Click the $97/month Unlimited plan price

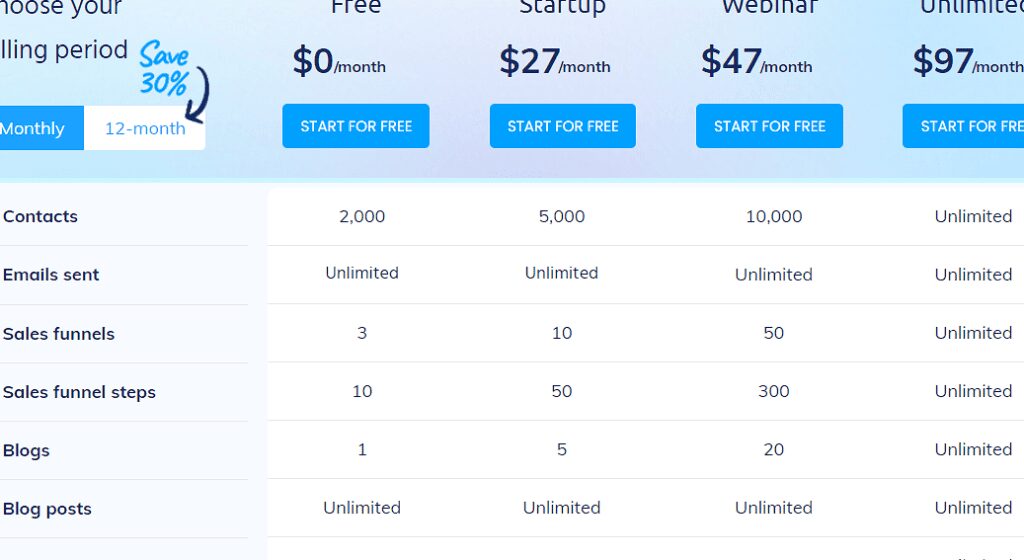coord(966,62)
